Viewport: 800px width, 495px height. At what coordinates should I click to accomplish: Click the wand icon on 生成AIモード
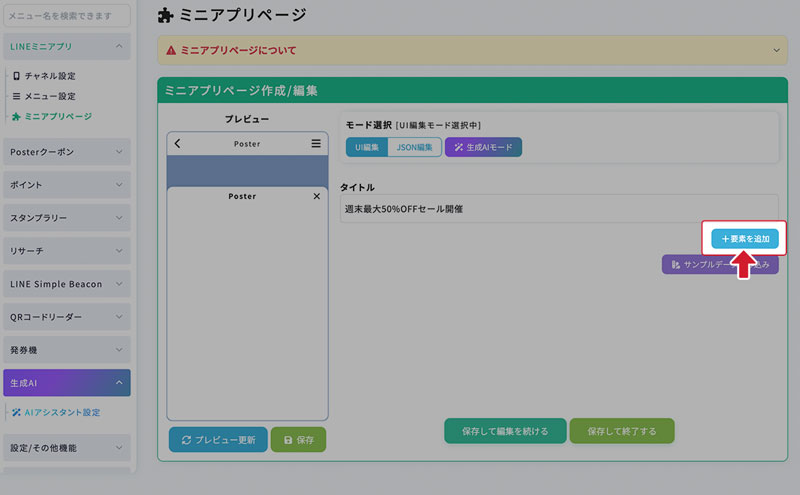[x=458, y=147]
